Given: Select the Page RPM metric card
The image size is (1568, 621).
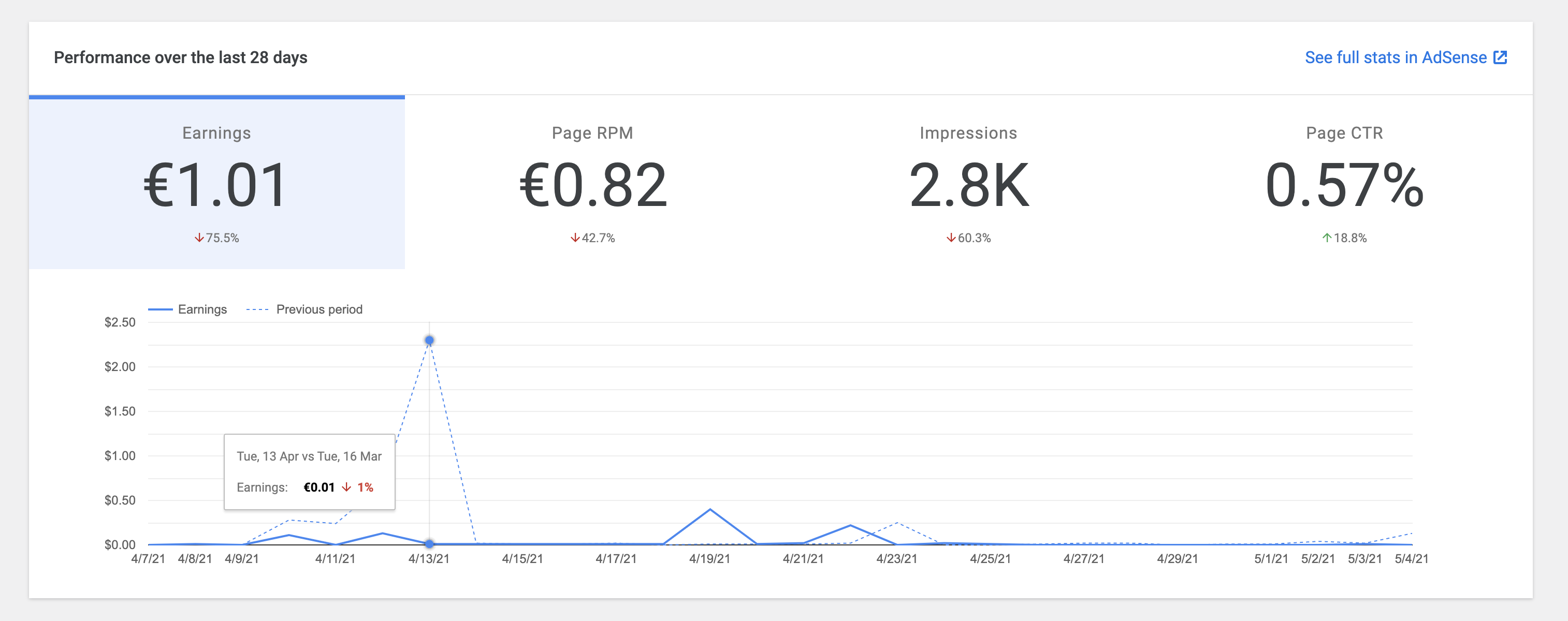Looking at the screenshot, I should pyautogui.click(x=592, y=183).
